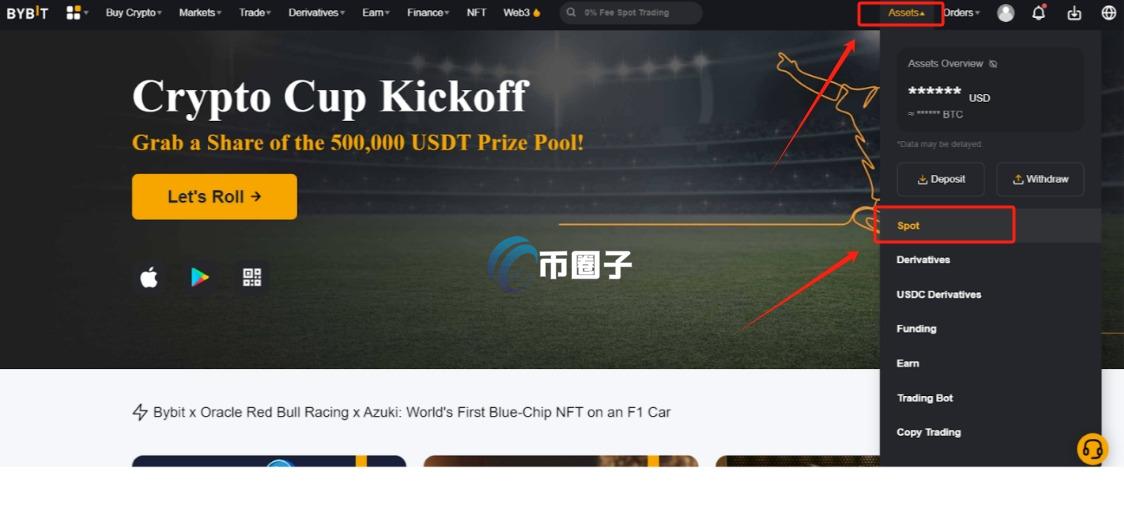Focus the 0% Fee Spot Trading search field
This screenshot has width=1124, height=530.
point(631,13)
